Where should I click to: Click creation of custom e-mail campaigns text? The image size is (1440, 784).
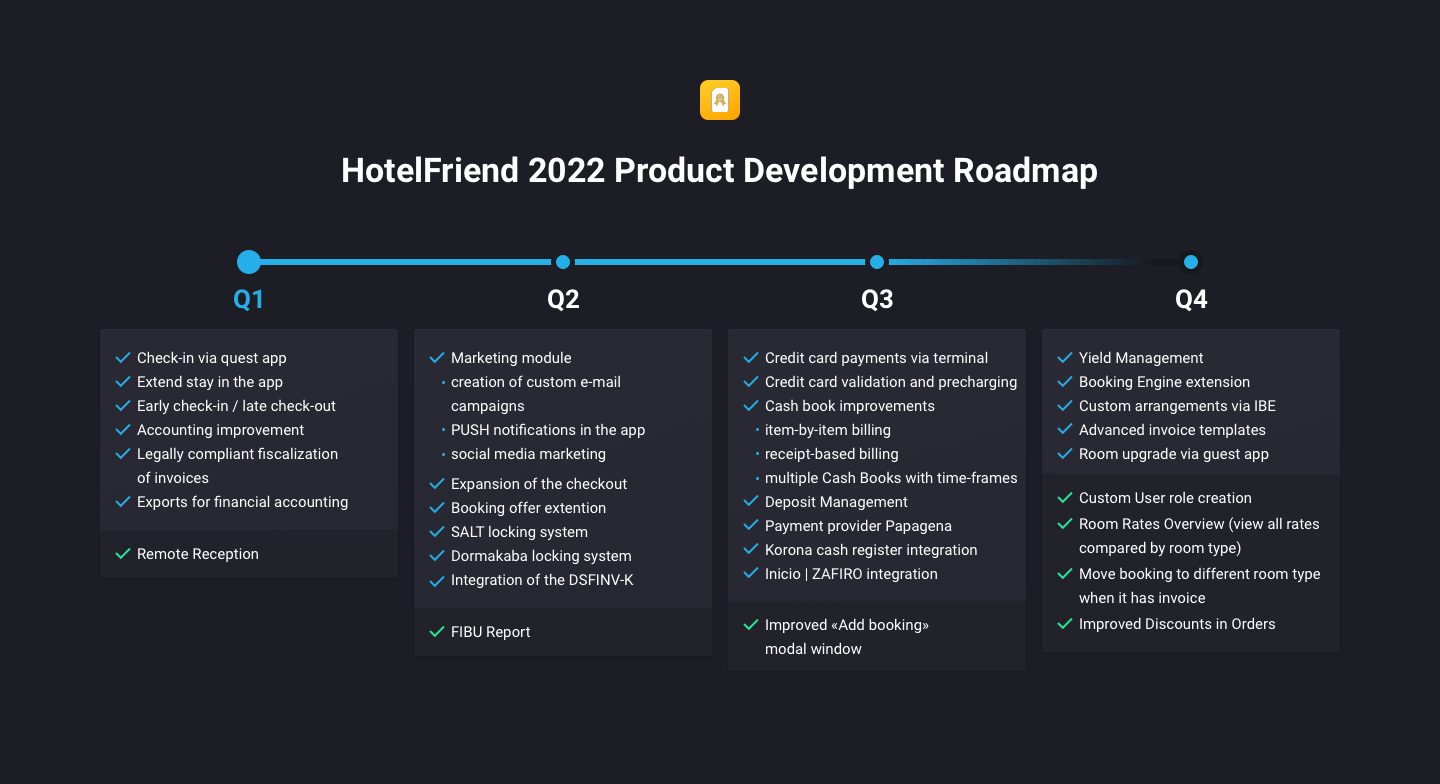(x=536, y=394)
